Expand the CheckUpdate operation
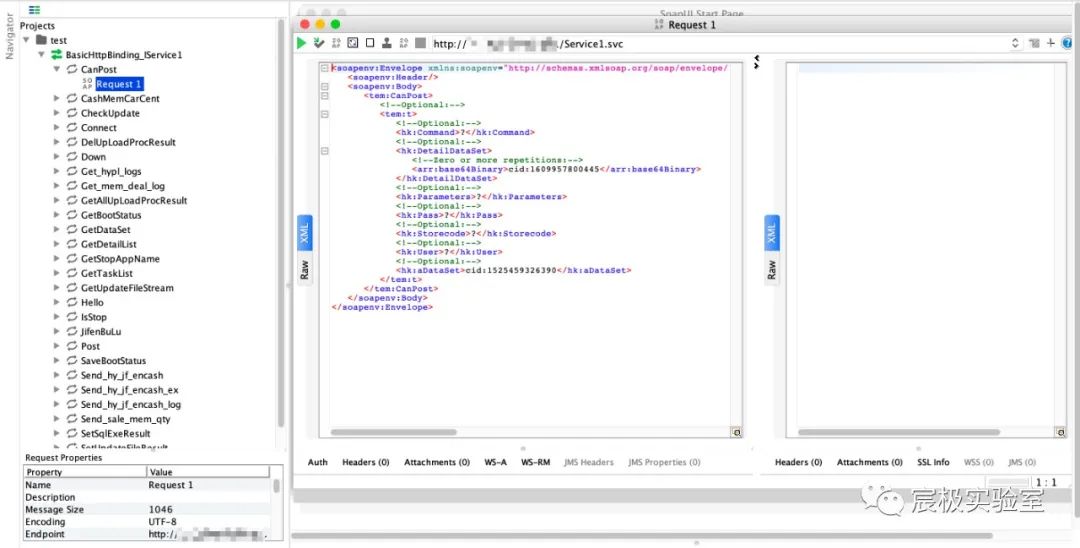The width and height of the screenshot is (1080, 548). pos(56,113)
